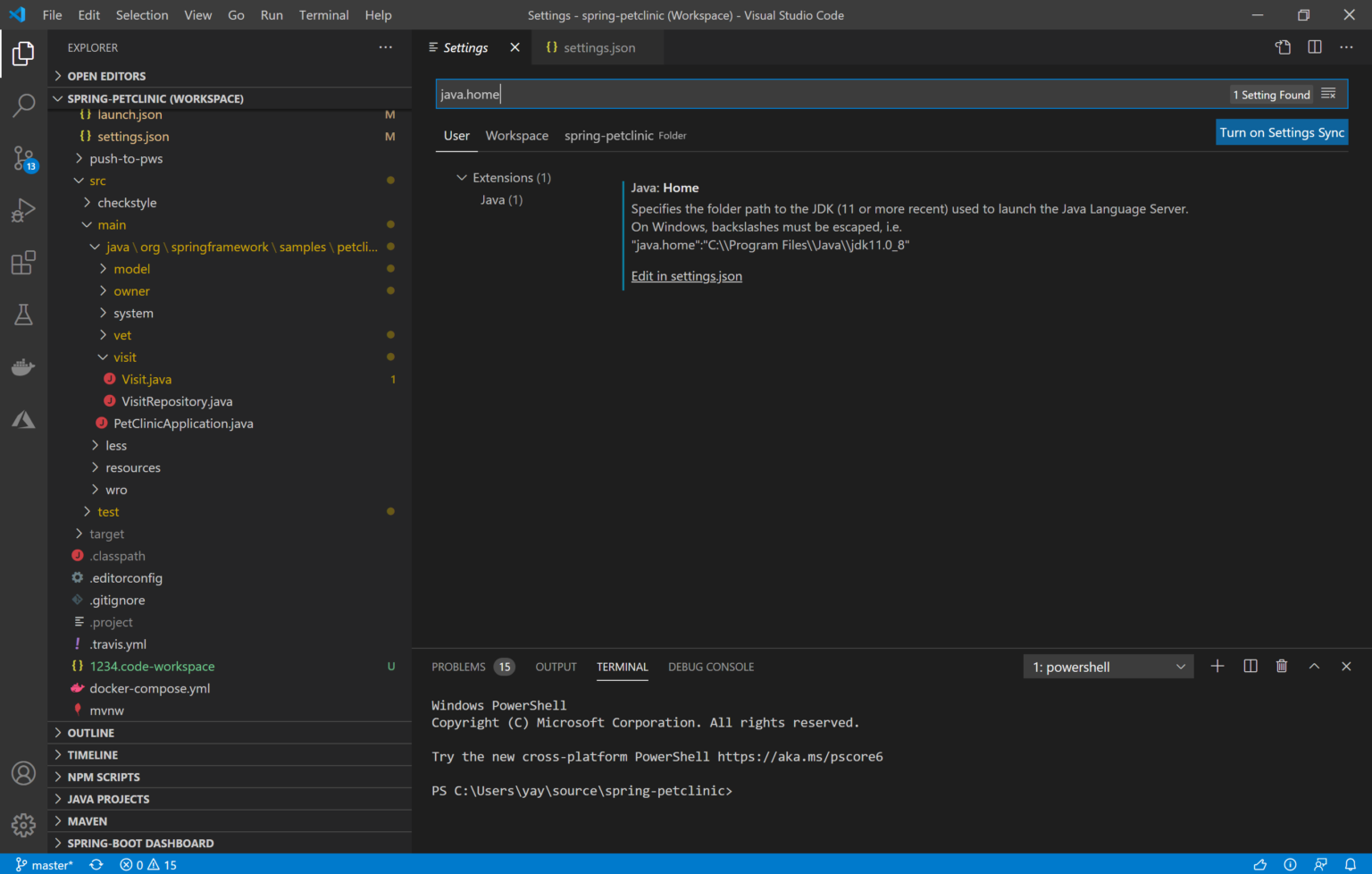Open Source Control showing 13 pending changes

[23, 158]
